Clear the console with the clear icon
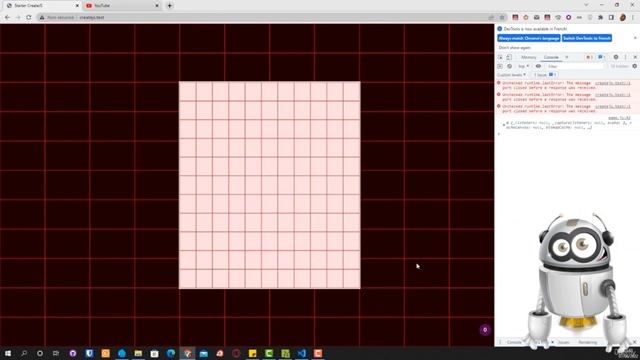The image size is (640, 360). coord(509,66)
